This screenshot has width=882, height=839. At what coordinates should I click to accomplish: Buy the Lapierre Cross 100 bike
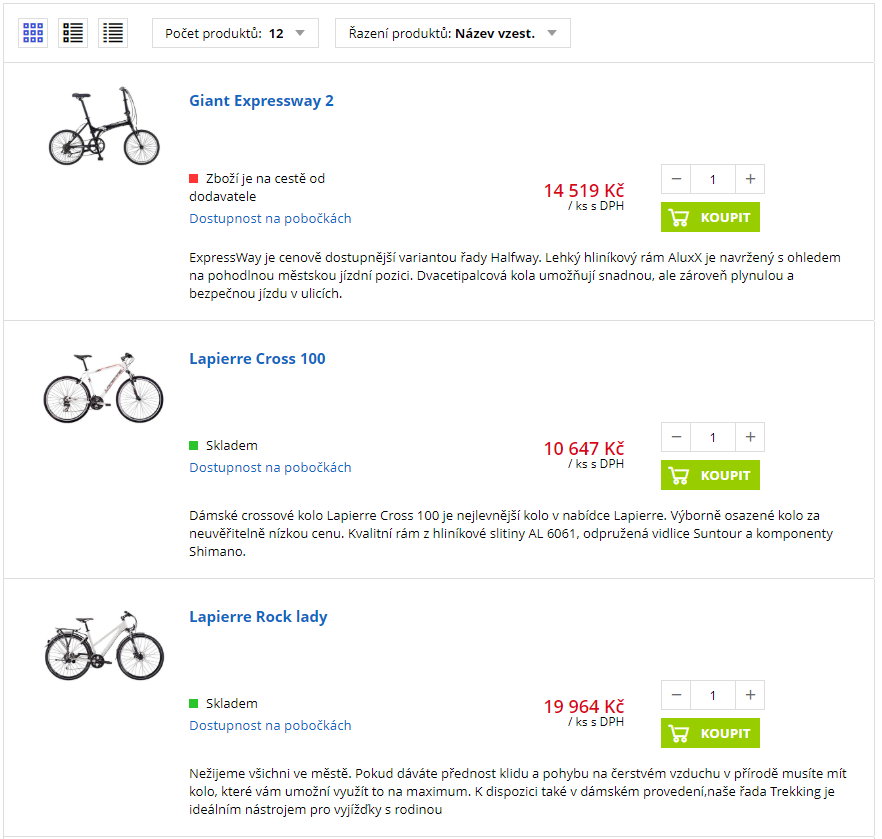[x=710, y=475]
